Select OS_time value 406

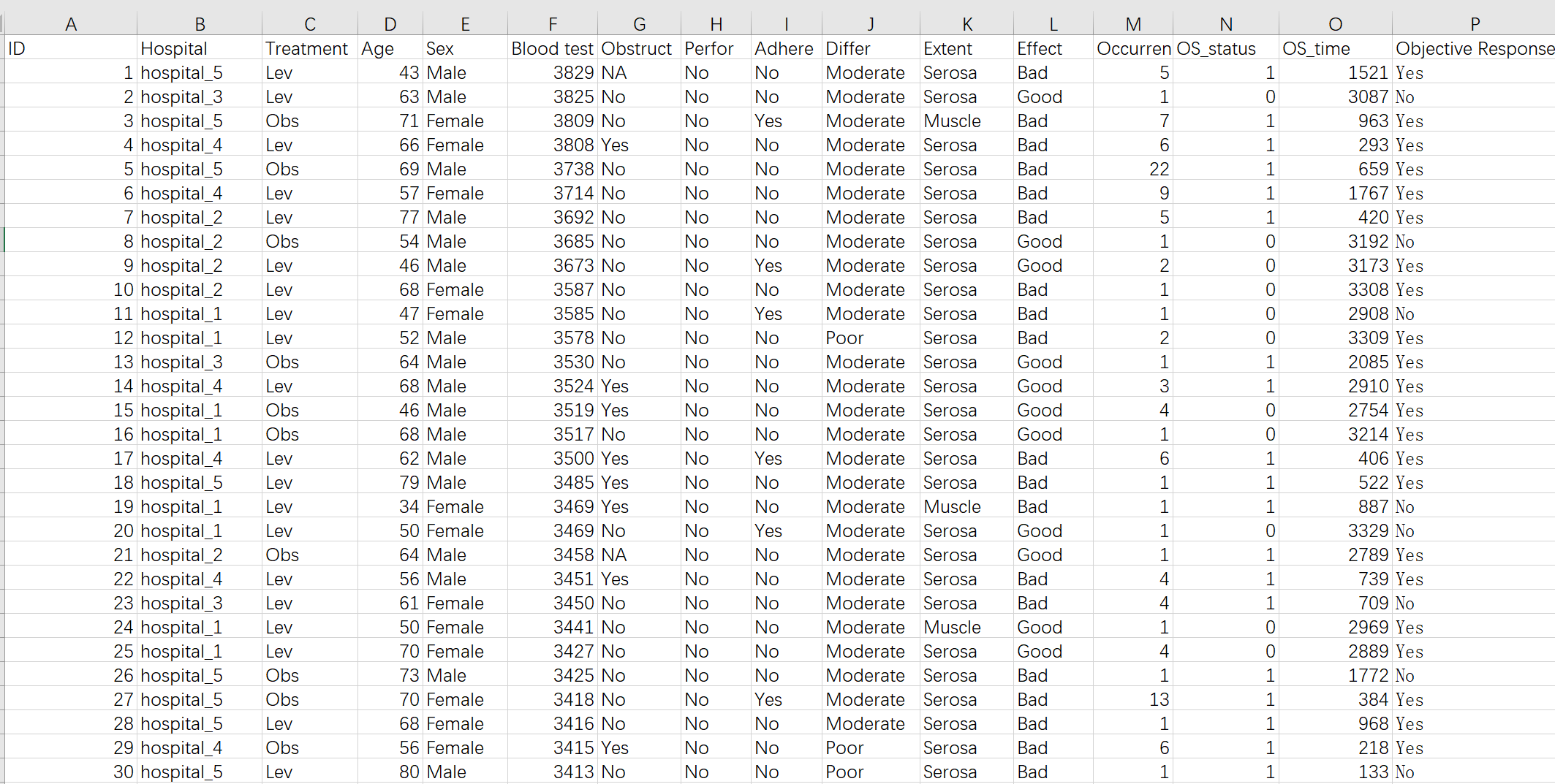point(1336,458)
